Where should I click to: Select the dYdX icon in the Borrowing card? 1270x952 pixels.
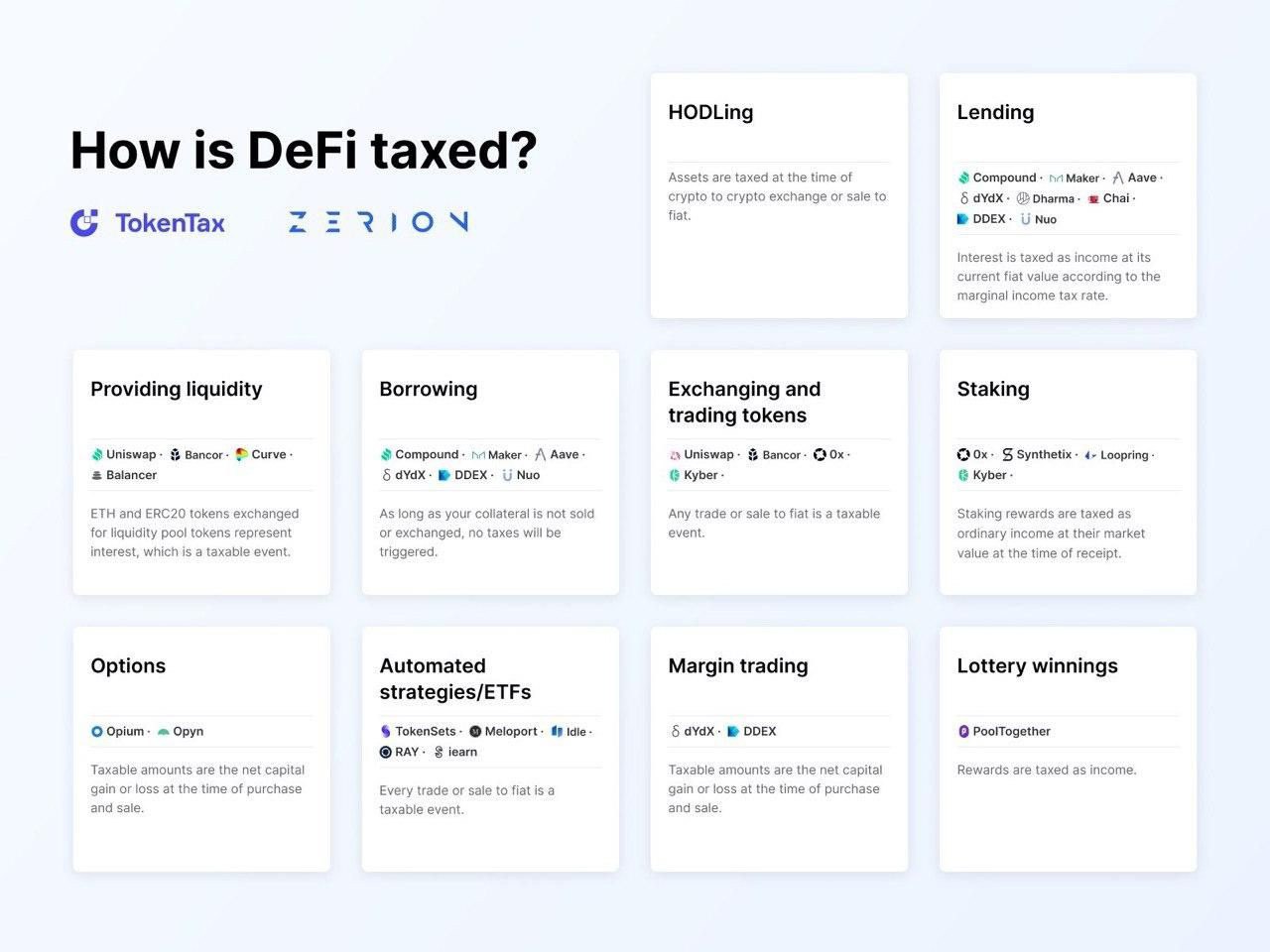click(386, 475)
